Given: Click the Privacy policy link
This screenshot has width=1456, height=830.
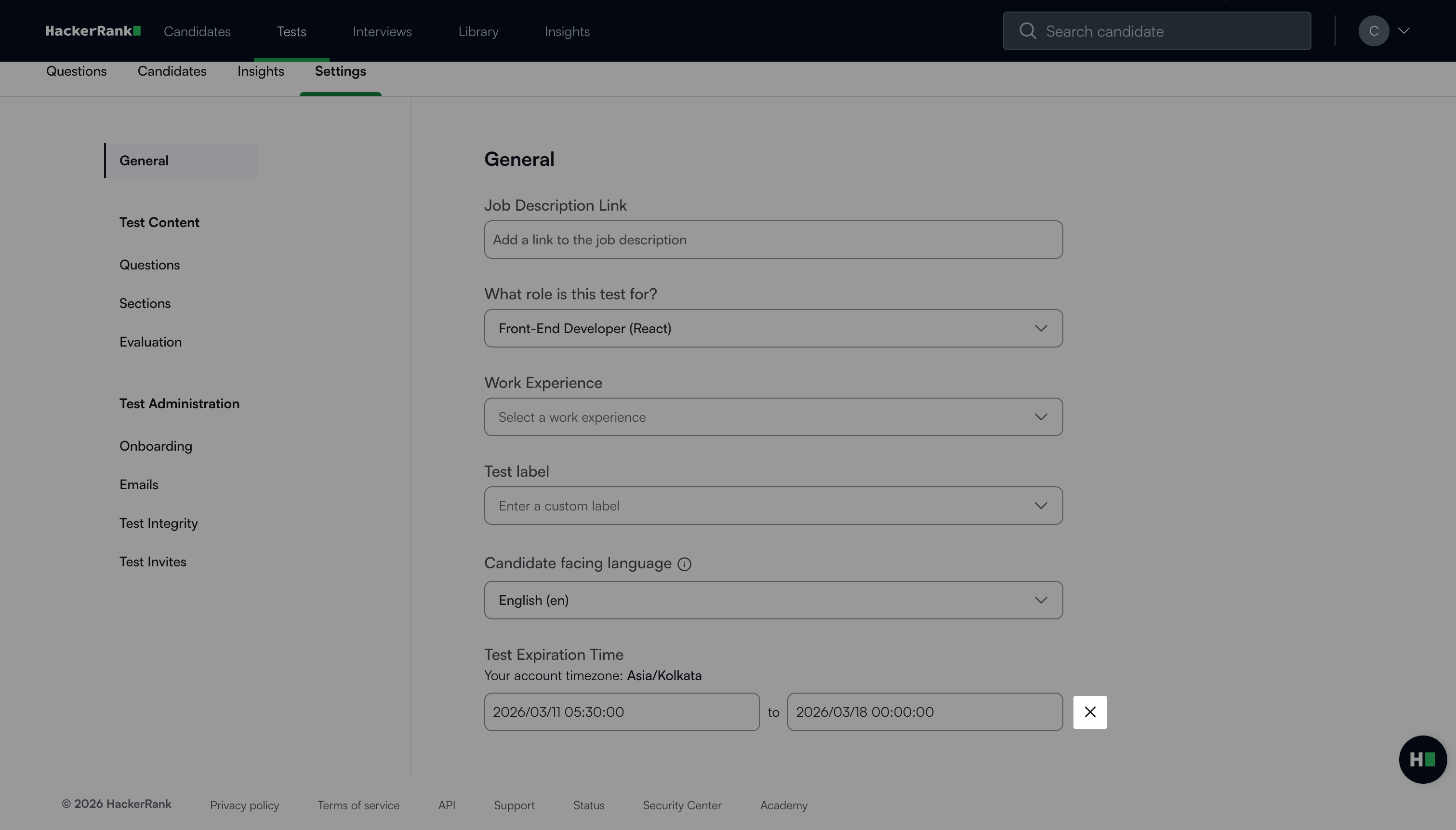Looking at the screenshot, I should (244, 805).
